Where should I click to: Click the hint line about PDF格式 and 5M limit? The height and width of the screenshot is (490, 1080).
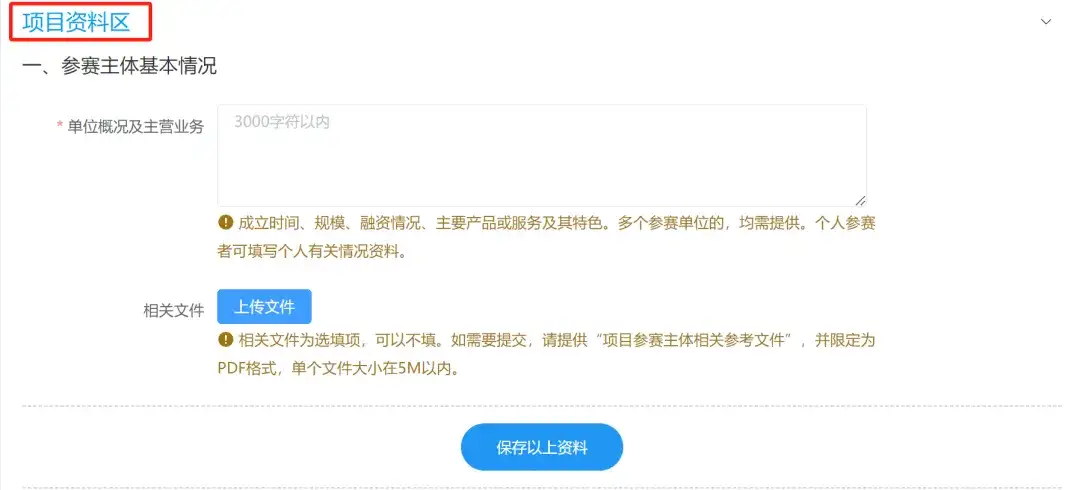tap(338, 368)
